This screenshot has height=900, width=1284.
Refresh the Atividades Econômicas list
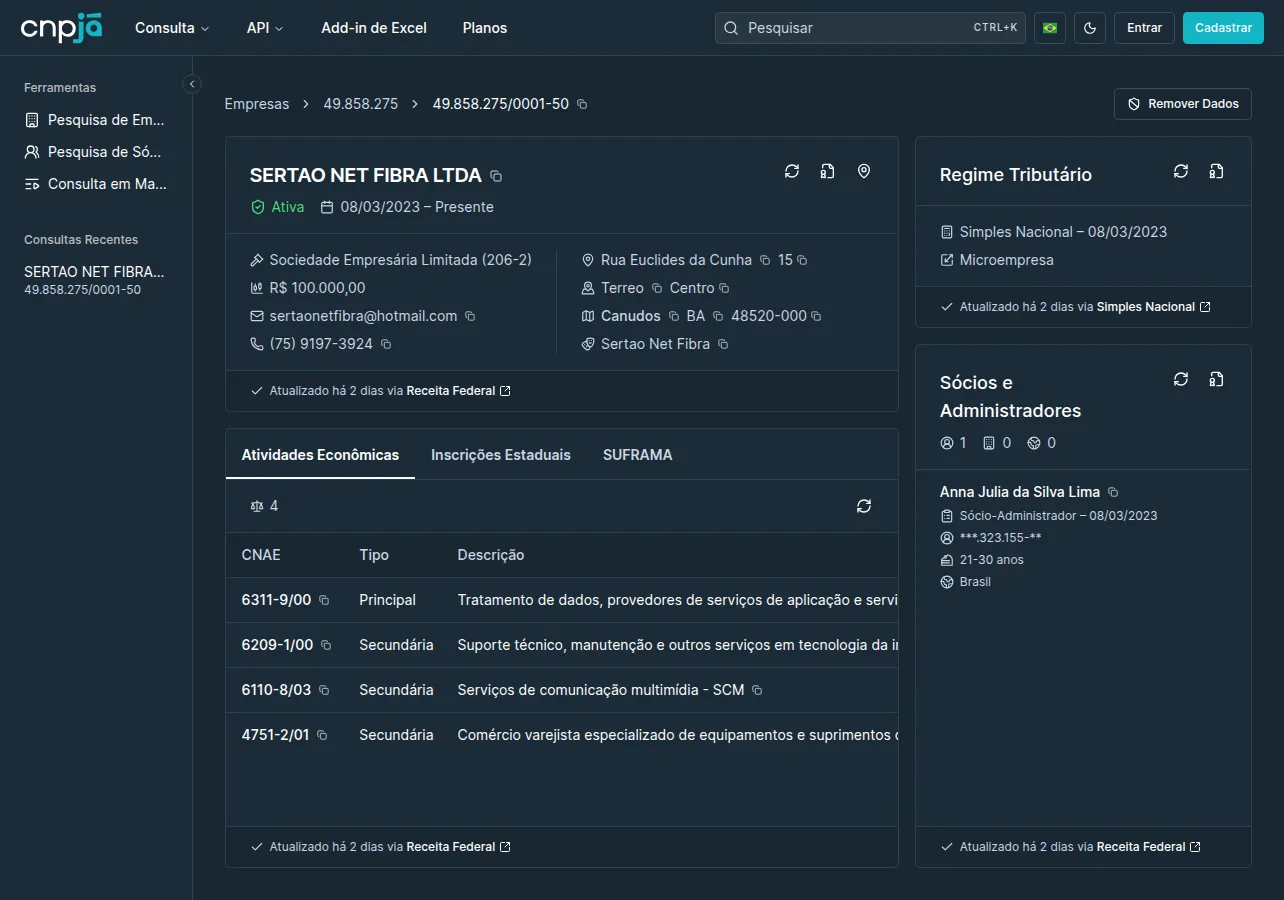(x=864, y=506)
